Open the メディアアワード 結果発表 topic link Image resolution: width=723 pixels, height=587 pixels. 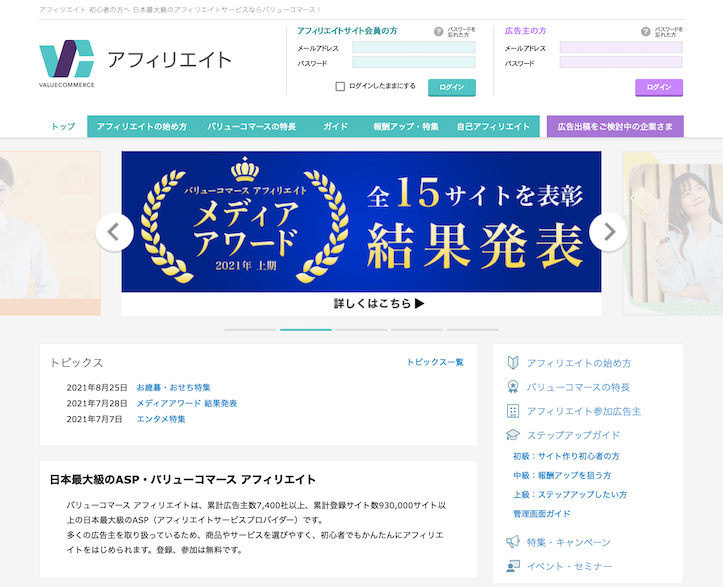(187, 403)
